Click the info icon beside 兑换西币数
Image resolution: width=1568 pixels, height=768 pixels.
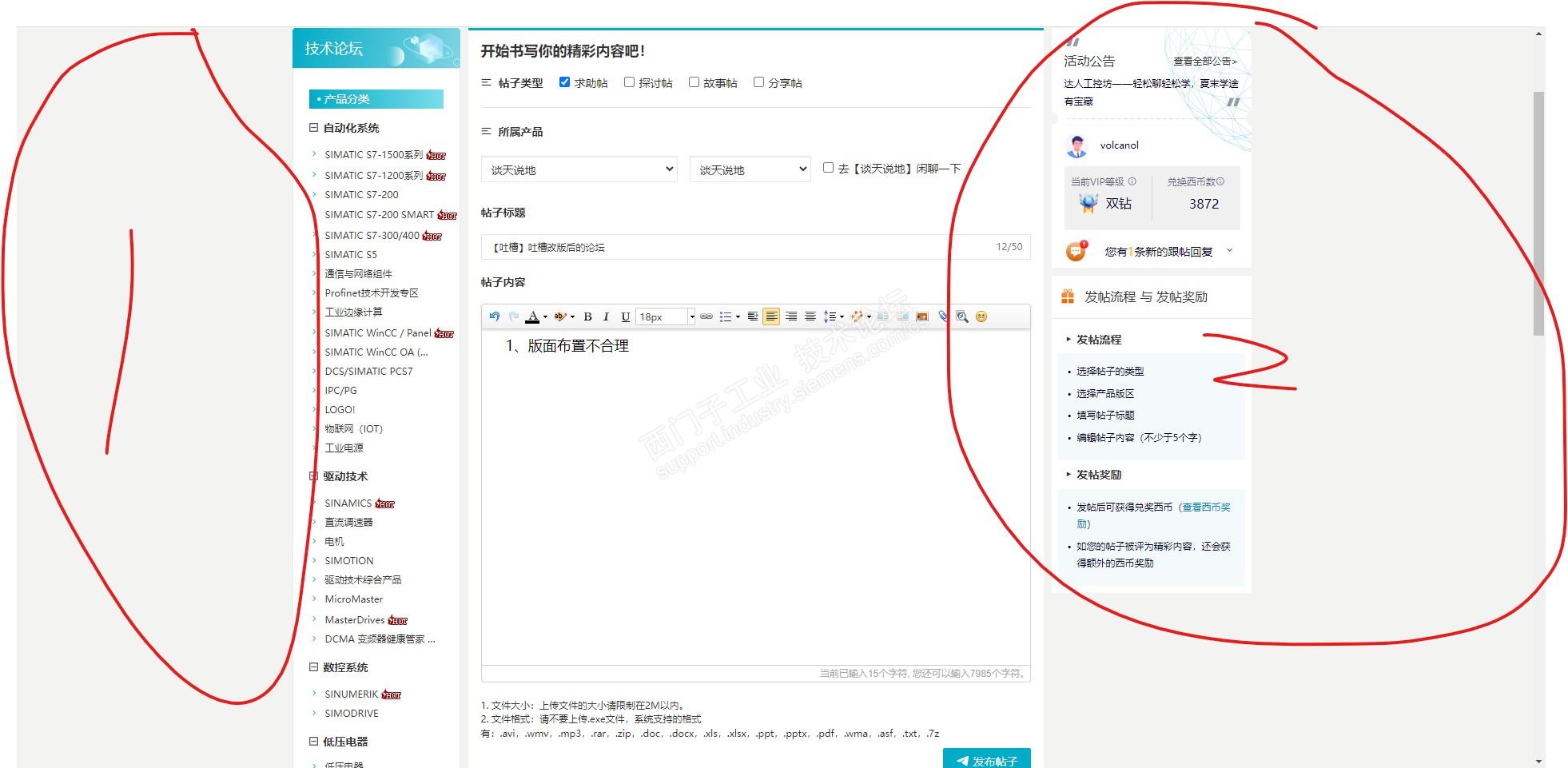[x=1220, y=181]
